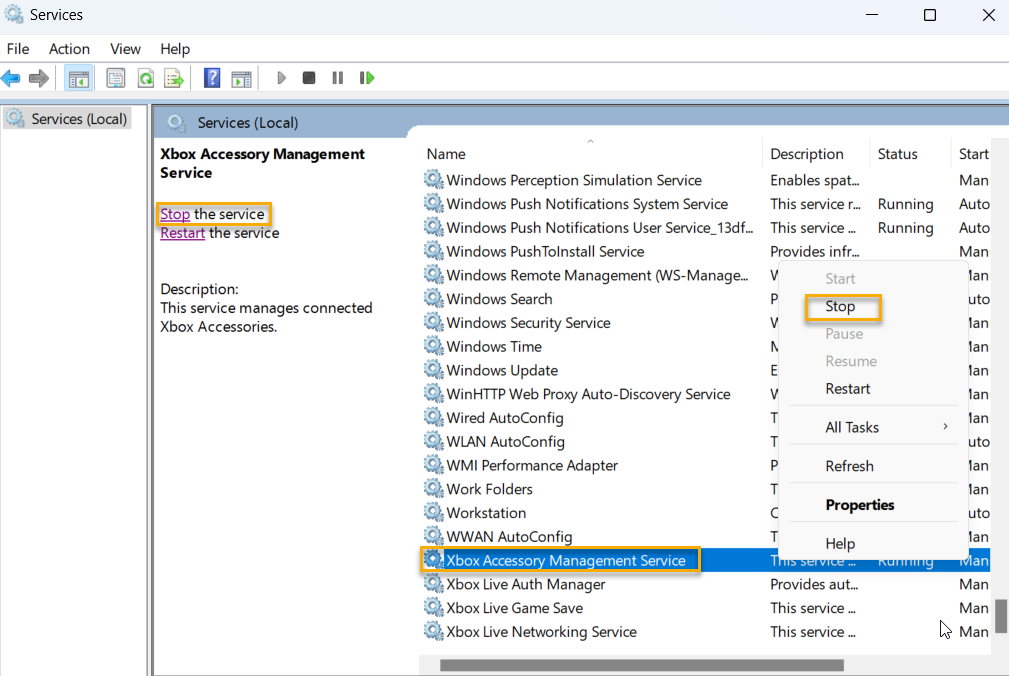Select the Xbox Live Auth Manager service
This screenshot has height=676, width=1009.
coord(526,584)
